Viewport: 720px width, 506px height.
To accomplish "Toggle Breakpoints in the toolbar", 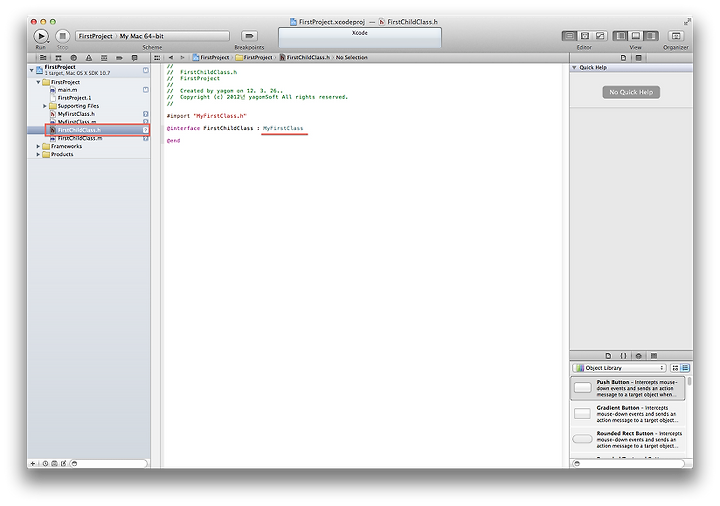I will 249,36.
